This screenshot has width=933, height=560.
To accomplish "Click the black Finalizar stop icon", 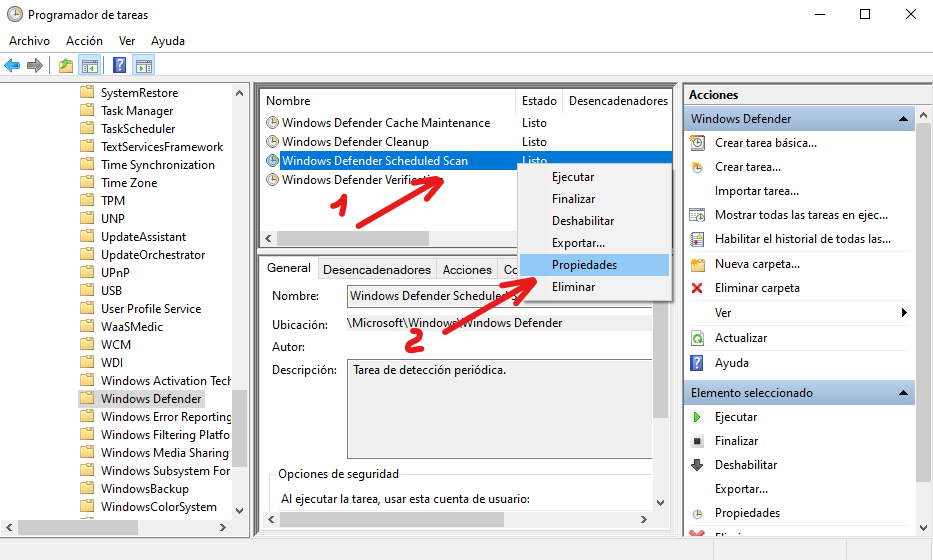I will [x=697, y=441].
